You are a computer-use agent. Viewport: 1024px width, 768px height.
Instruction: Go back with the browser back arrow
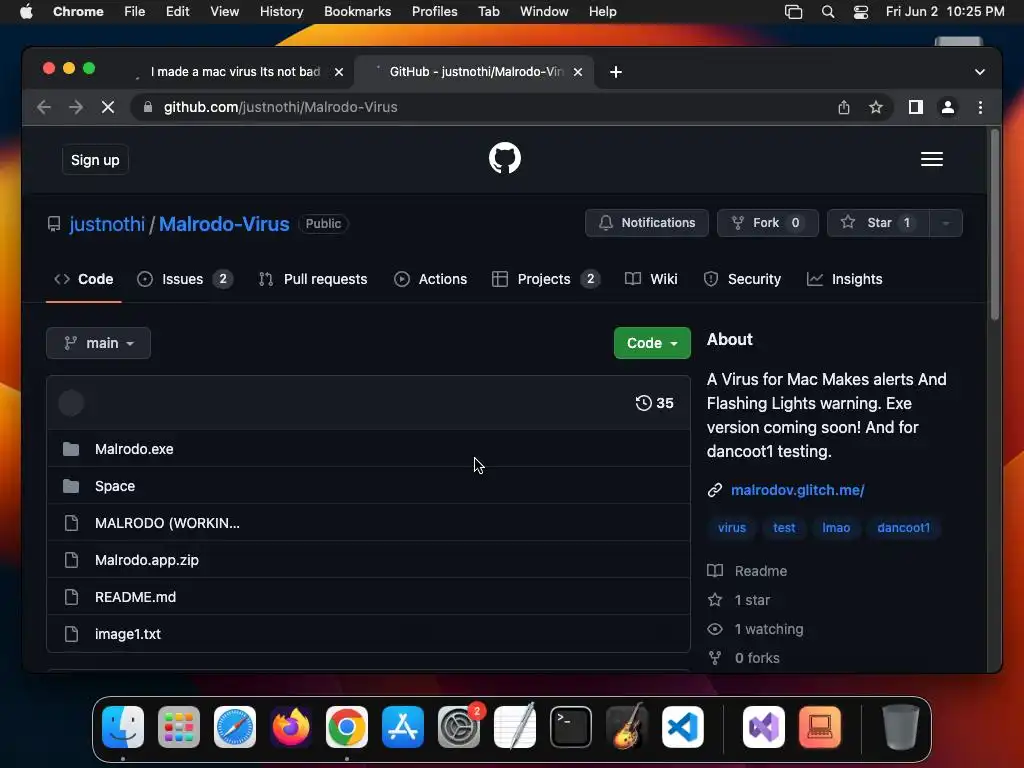click(44, 107)
